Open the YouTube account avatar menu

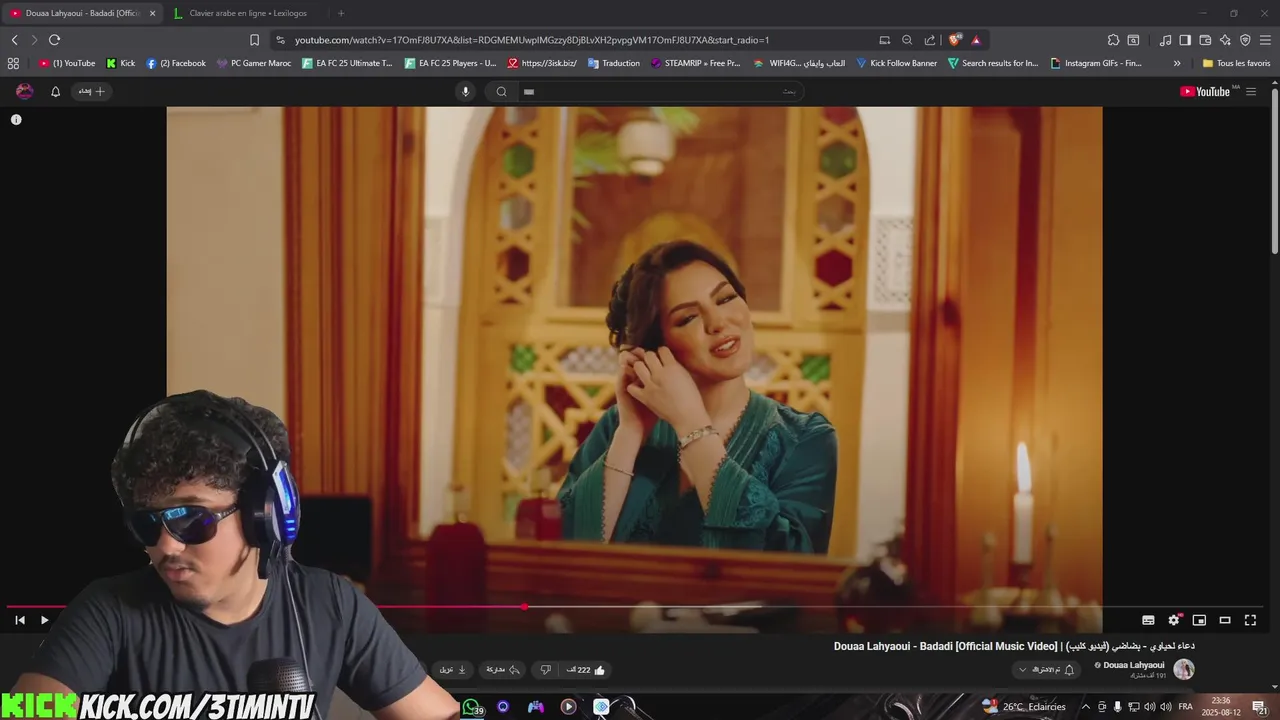(x=25, y=91)
